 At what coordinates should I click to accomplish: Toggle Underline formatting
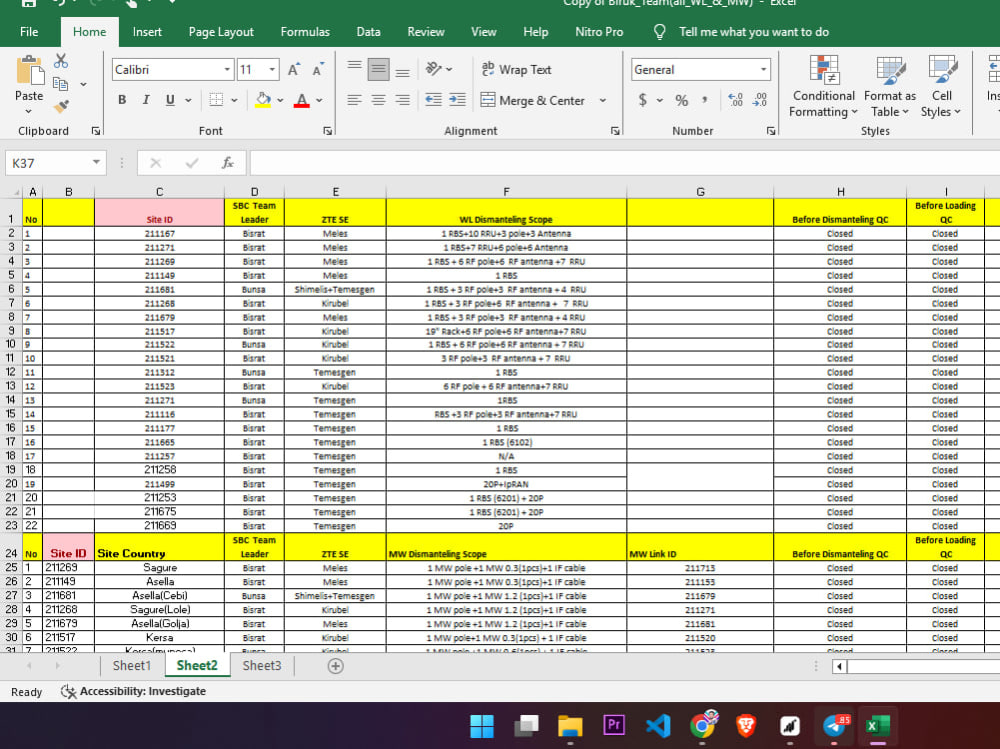[x=170, y=100]
